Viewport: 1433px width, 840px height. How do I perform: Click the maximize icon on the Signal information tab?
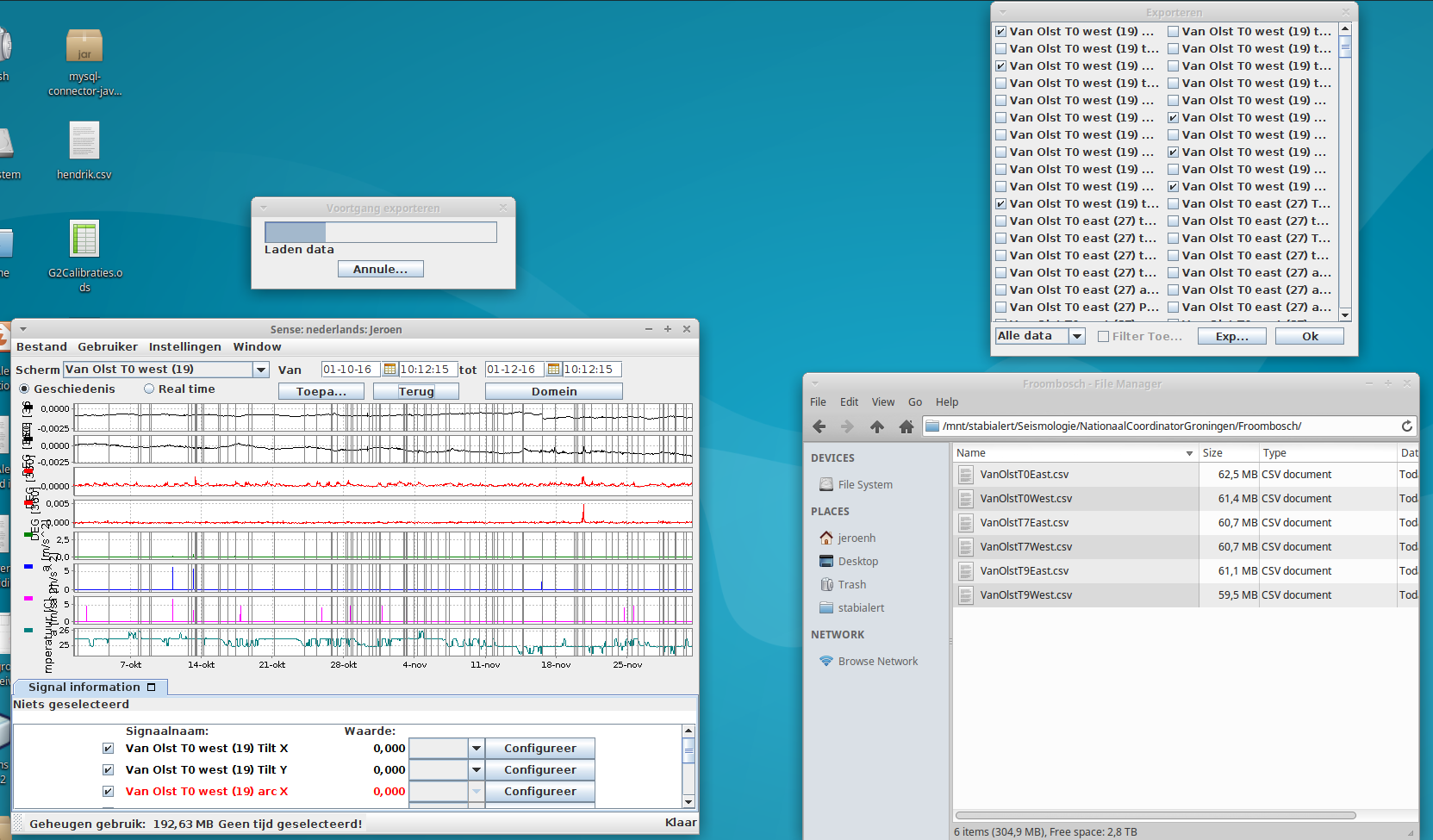click(x=152, y=688)
